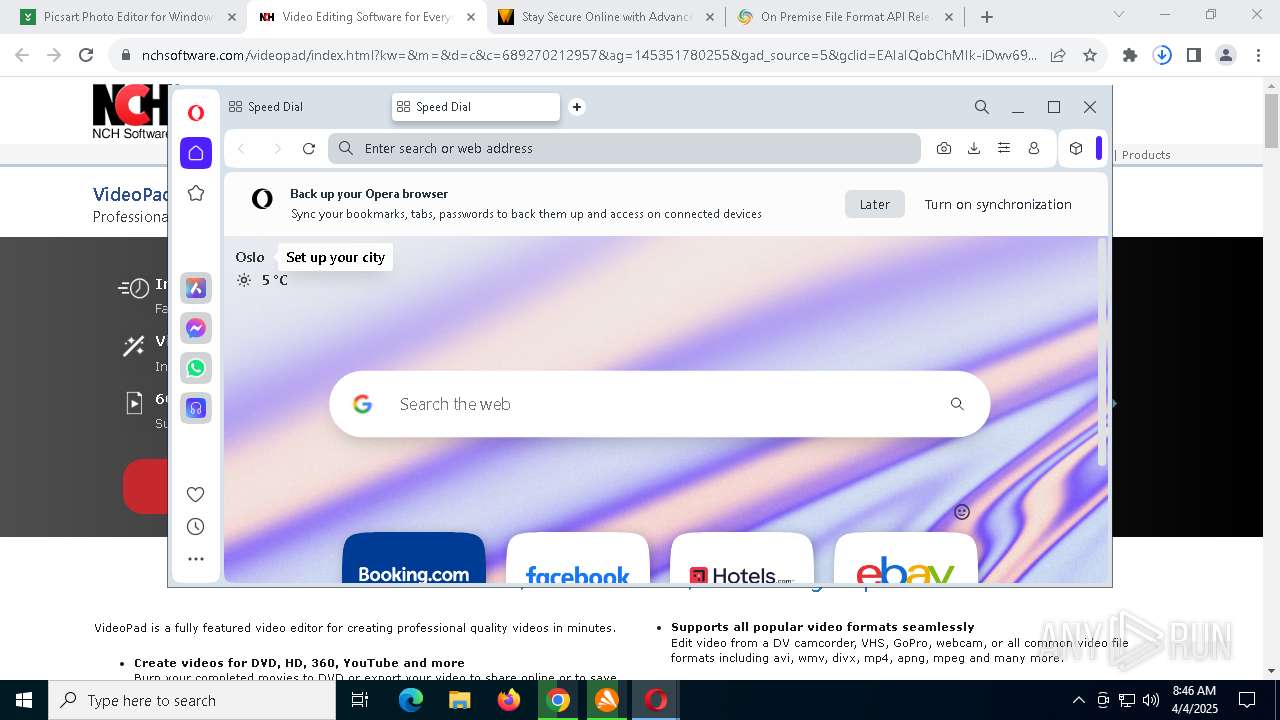Open the Facebook speed dial tile
The width and height of the screenshot is (1280, 720).
578,558
